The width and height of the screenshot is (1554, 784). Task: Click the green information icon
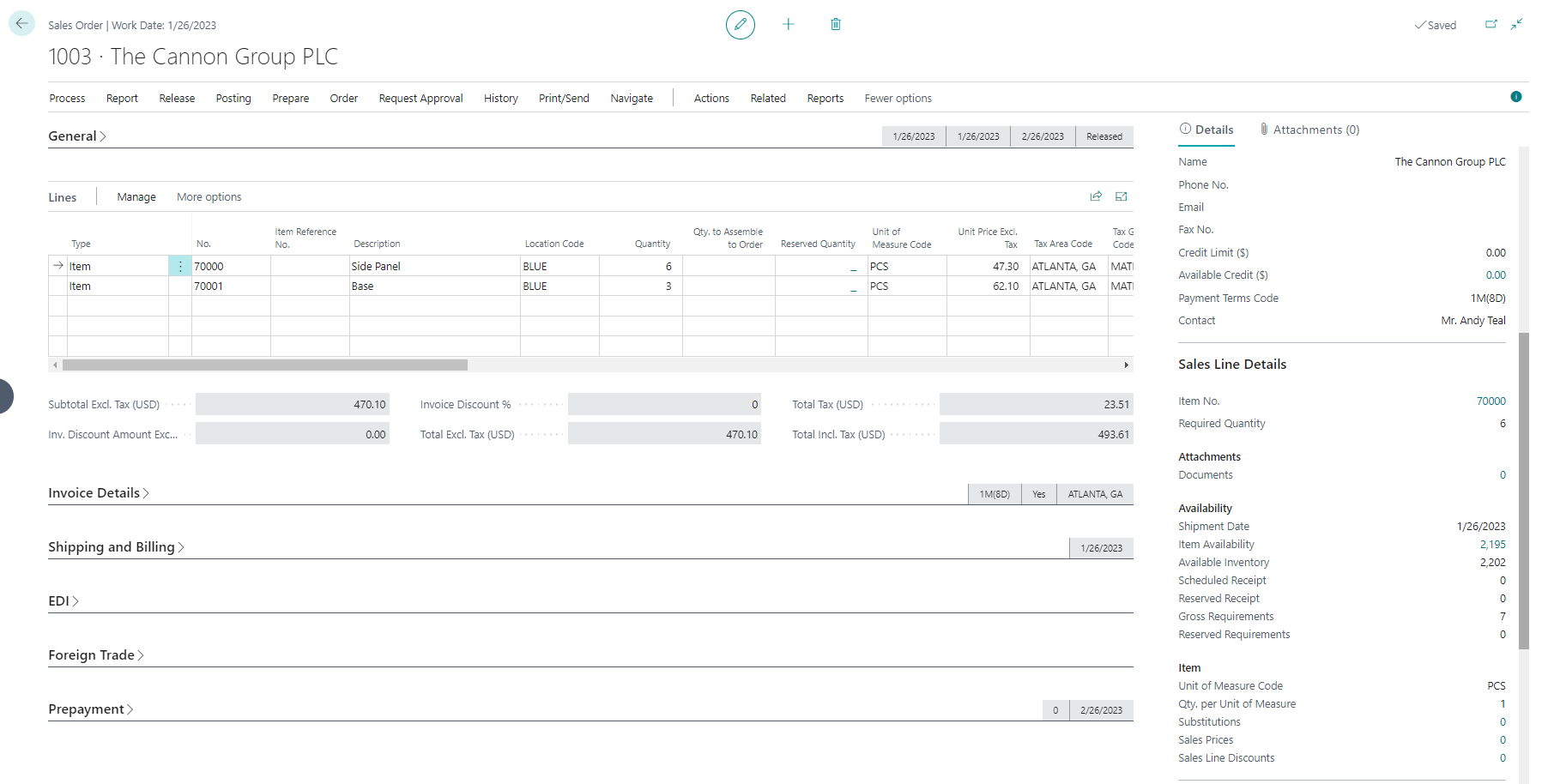(x=1515, y=97)
